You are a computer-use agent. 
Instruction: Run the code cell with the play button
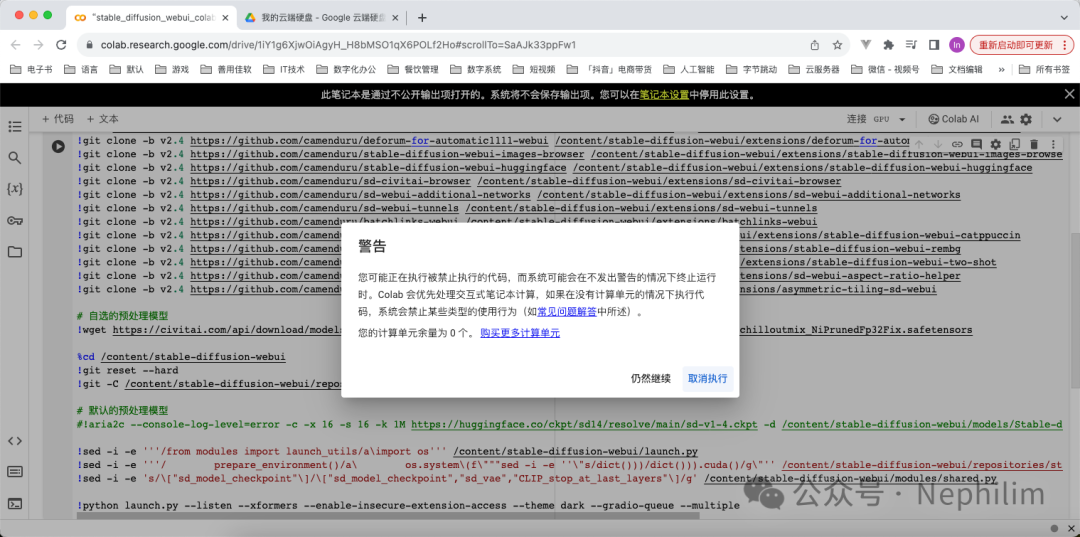point(58,146)
